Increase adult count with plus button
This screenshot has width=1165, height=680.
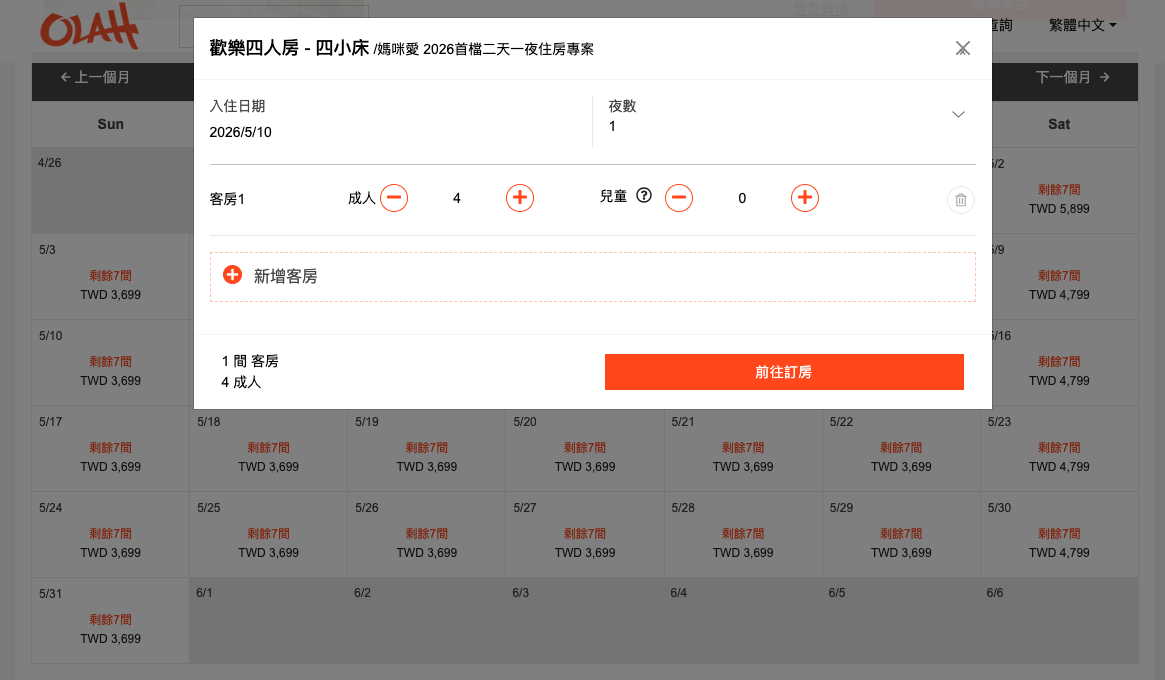(x=519, y=198)
